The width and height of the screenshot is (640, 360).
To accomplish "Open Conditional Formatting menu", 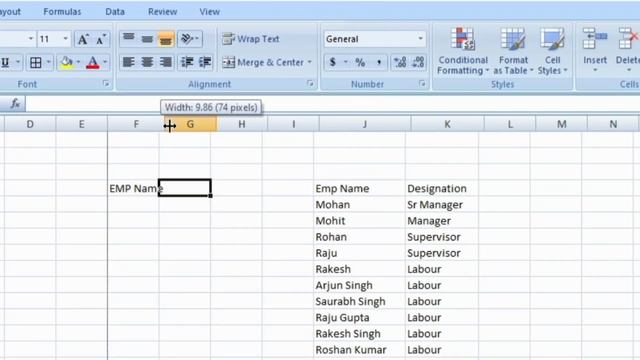I will point(462,51).
